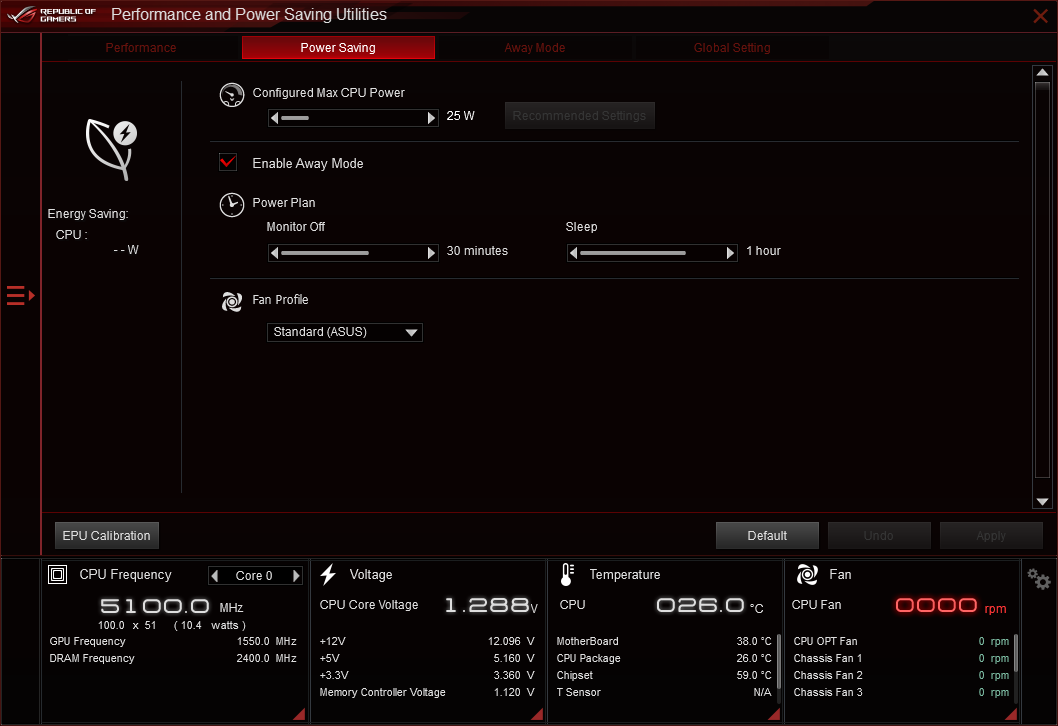Select the Chipset temperature row

point(664,675)
